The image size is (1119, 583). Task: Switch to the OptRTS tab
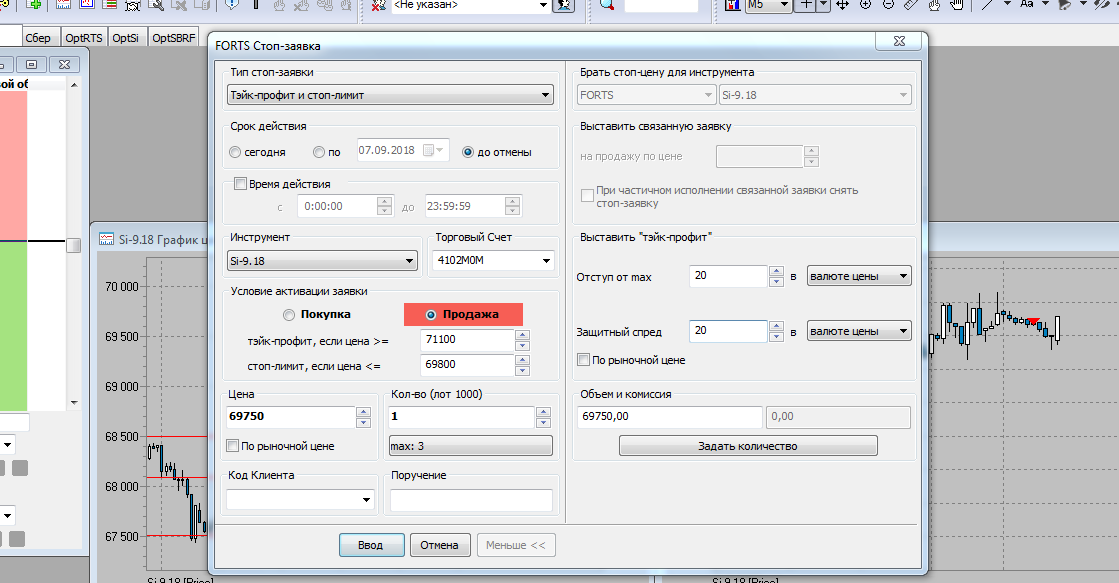tap(83, 38)
